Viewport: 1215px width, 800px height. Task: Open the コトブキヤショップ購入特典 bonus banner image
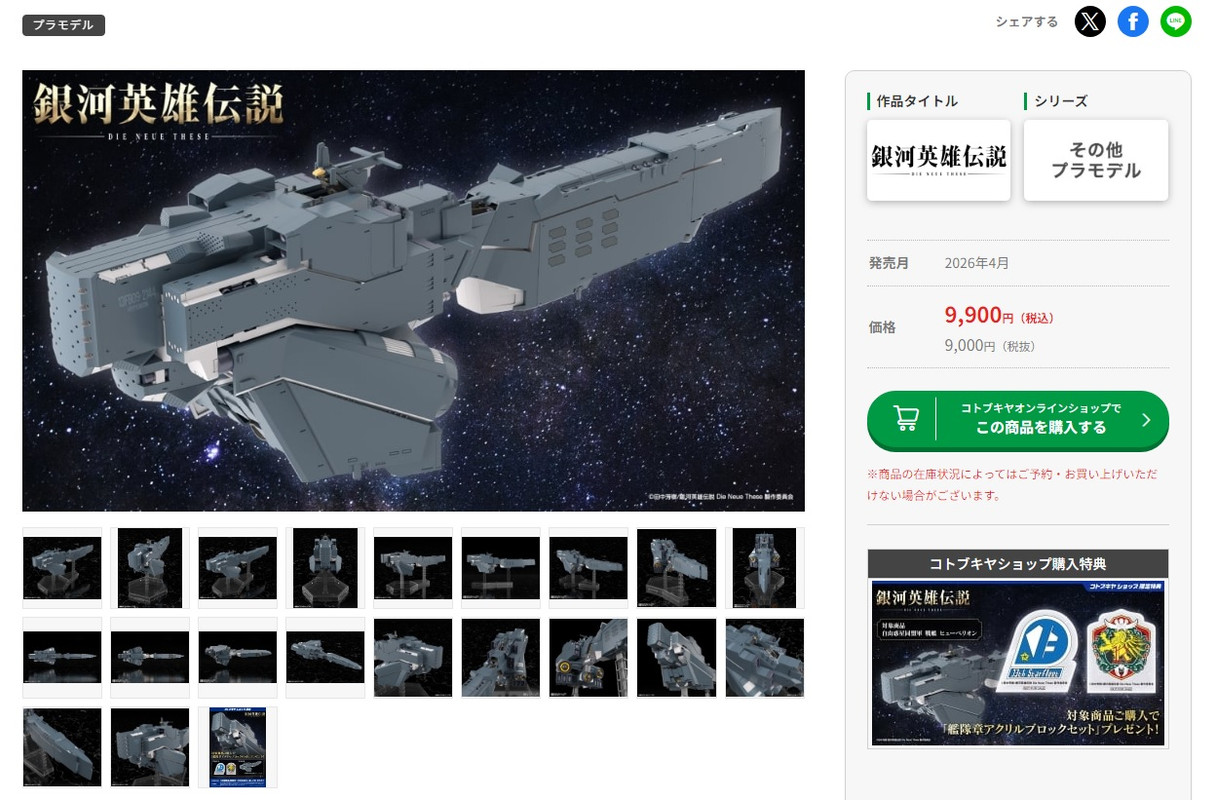[1018, 663]
